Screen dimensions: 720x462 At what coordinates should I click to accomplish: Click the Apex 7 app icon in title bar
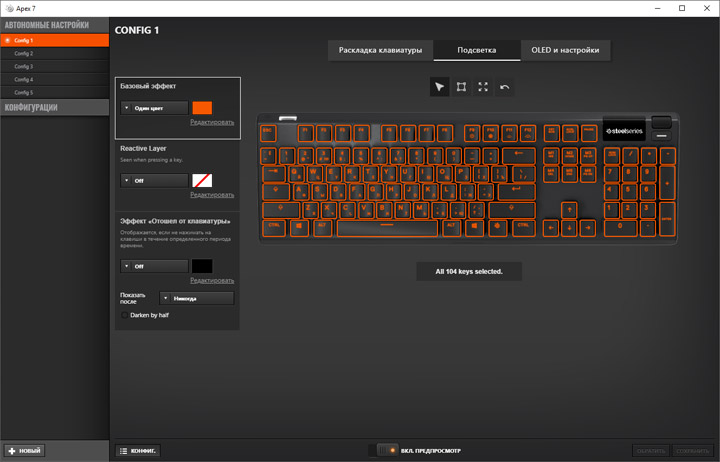pyautogui.click(x=9, y=8)
